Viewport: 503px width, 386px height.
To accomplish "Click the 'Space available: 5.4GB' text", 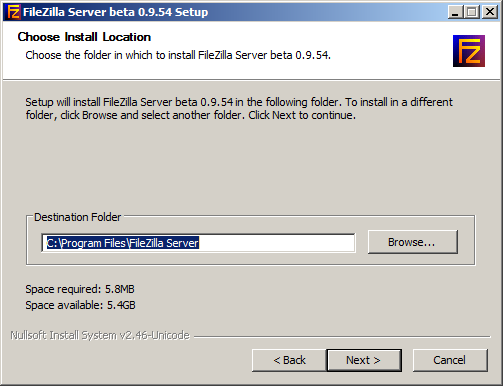I will click(x=80, y=305).
